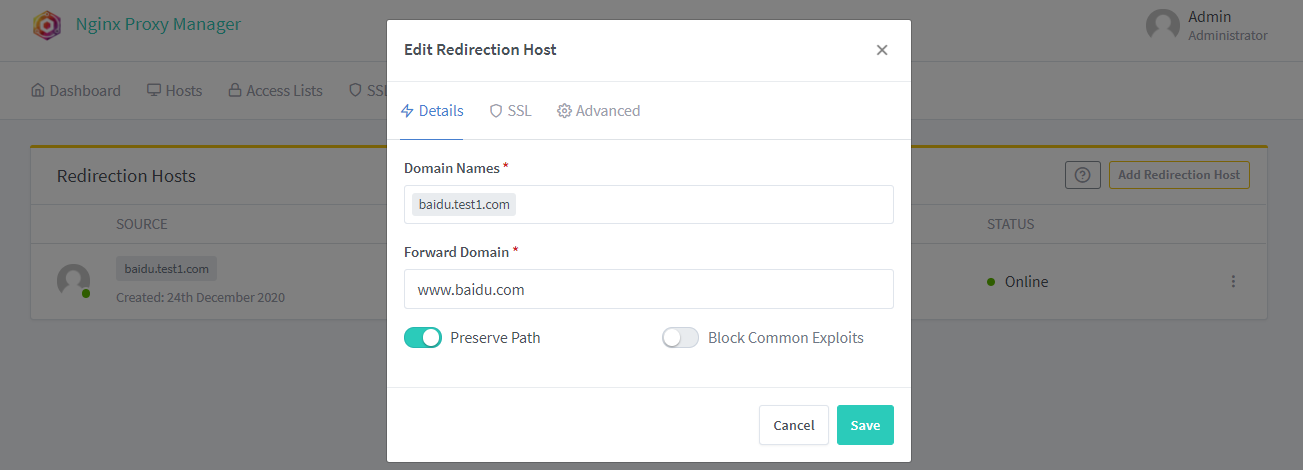1303x470 pixels.
Task: Enable the Block Common Exploits toggle
Action: pyautogui.click(x=680, y=338)
